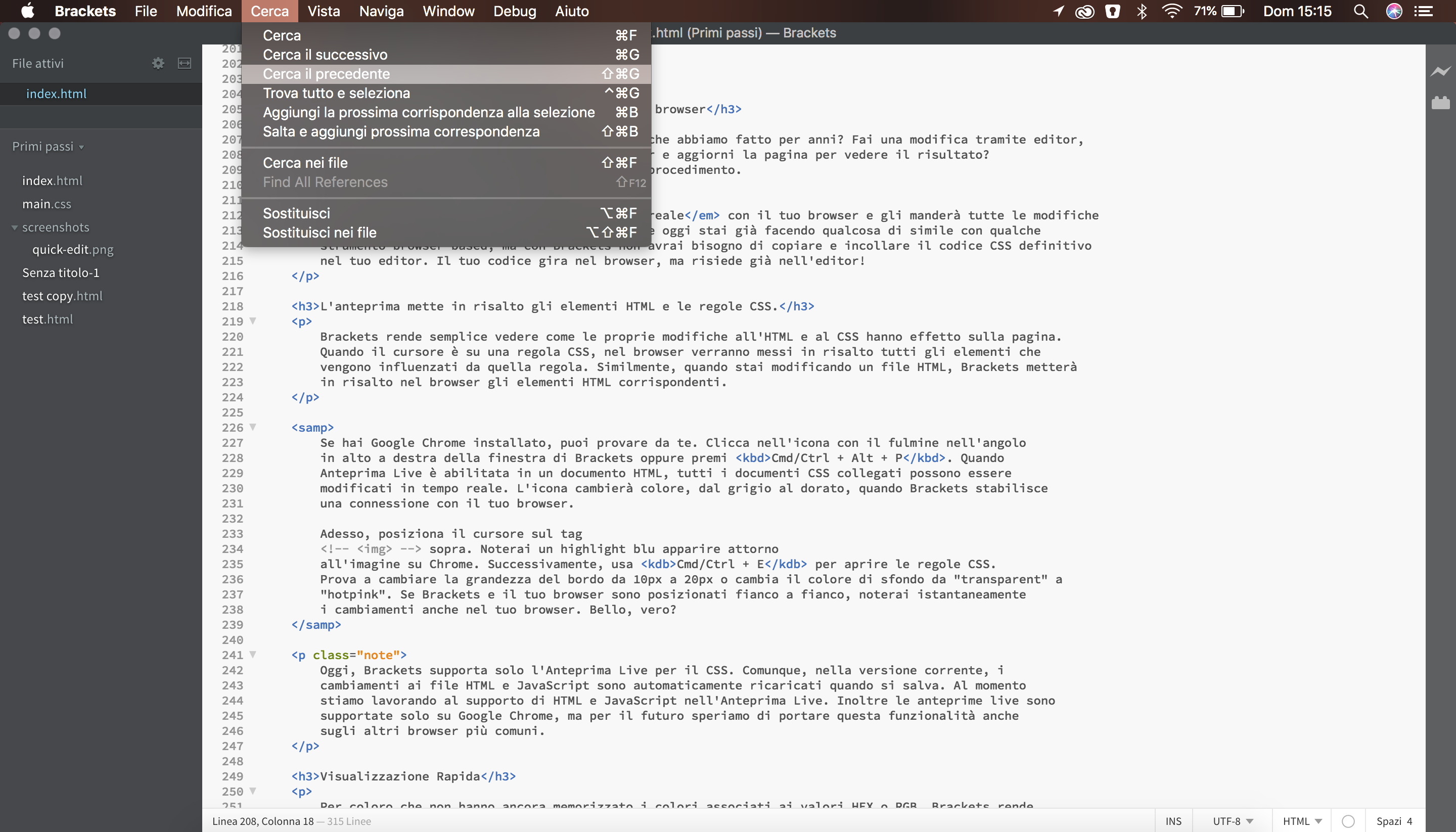Open the Extension Manager icon
Image resolution: width=1456 pixels, height=832 pixels.
pos(1440,103)
